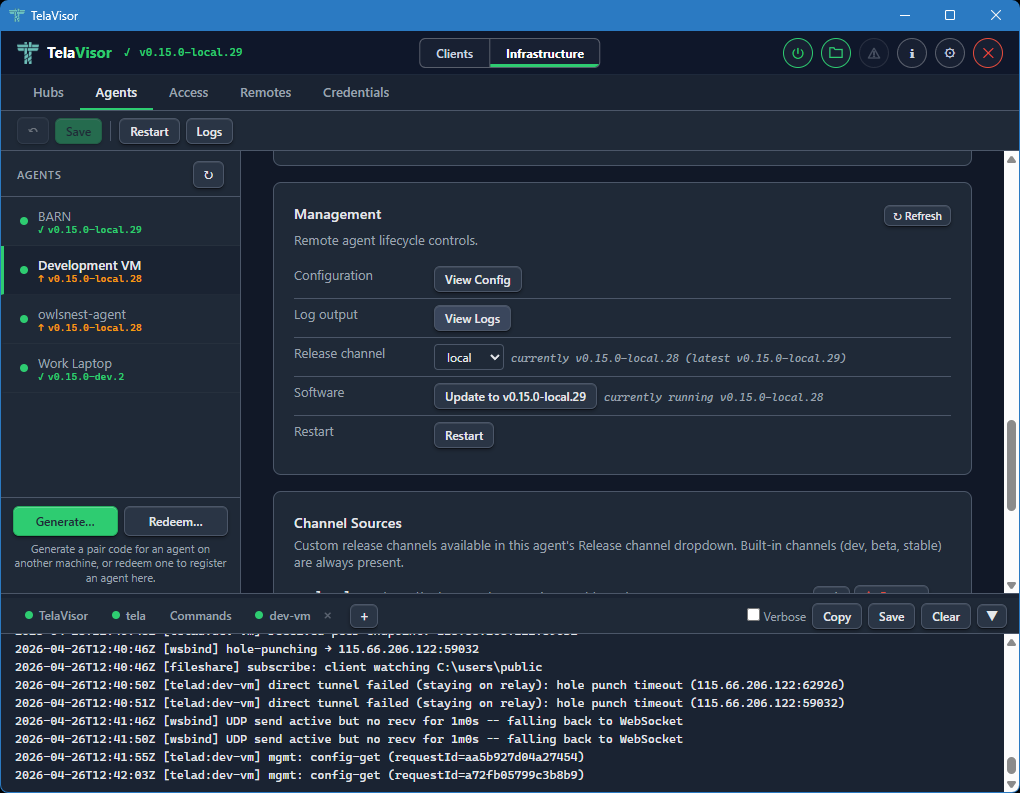This screenshot has width=1020, height=793.
Task: Select the tela log tab
Action: point(129,615)
